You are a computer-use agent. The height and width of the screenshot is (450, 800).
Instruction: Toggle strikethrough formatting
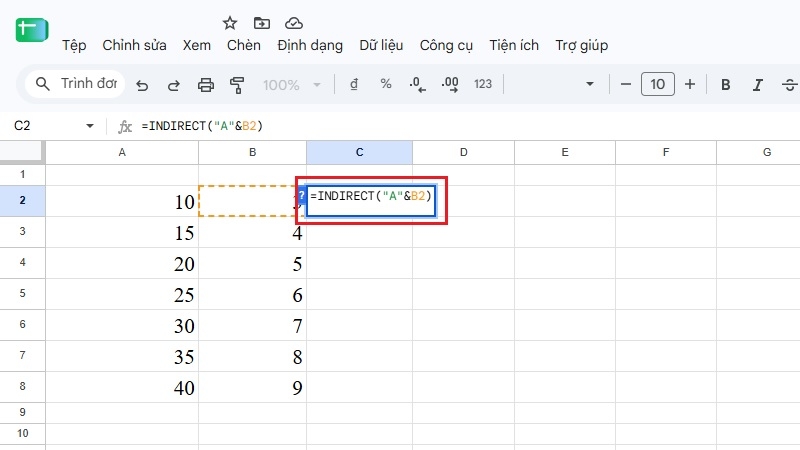(790, 85)
